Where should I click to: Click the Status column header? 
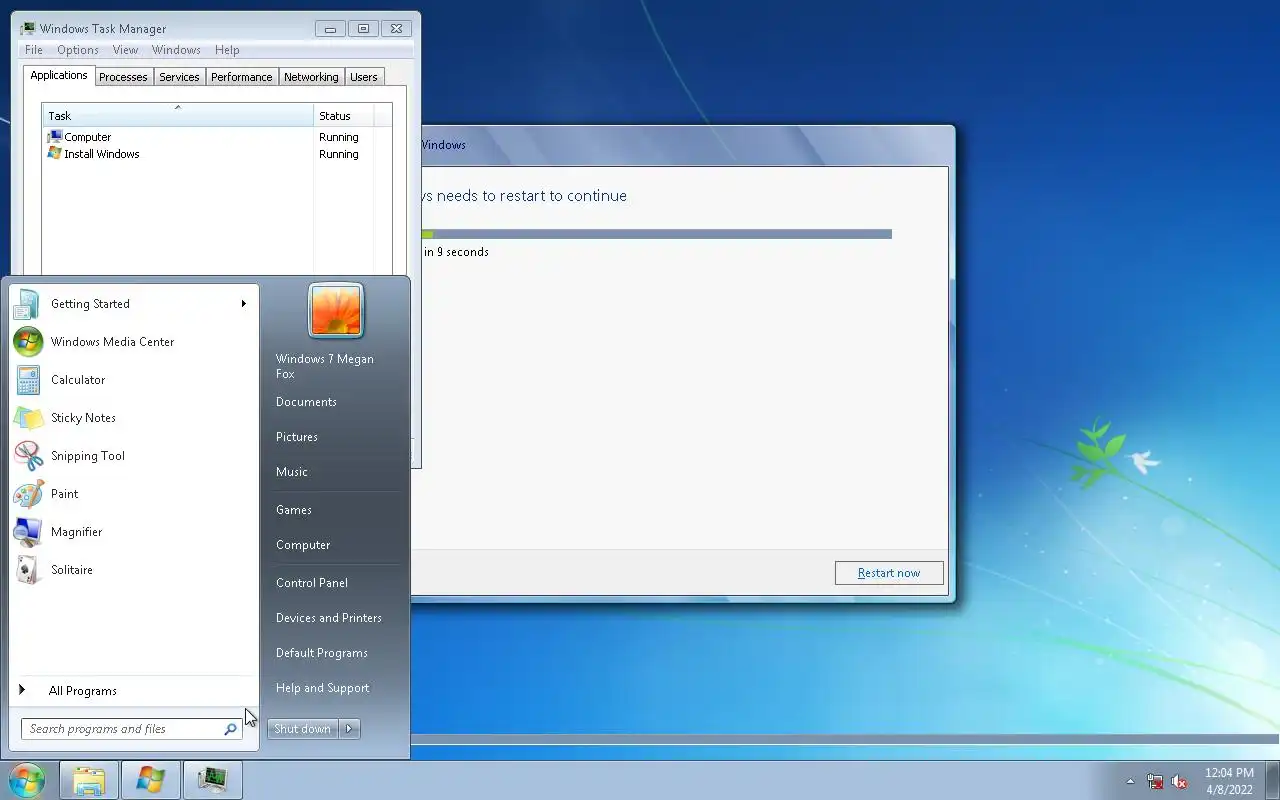344,115
